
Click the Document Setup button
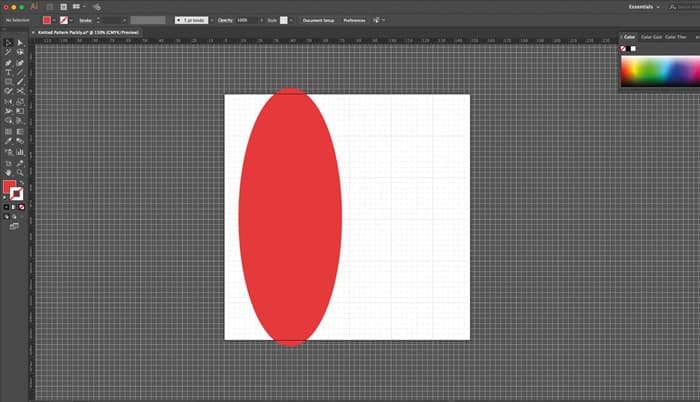click(318, 20)
